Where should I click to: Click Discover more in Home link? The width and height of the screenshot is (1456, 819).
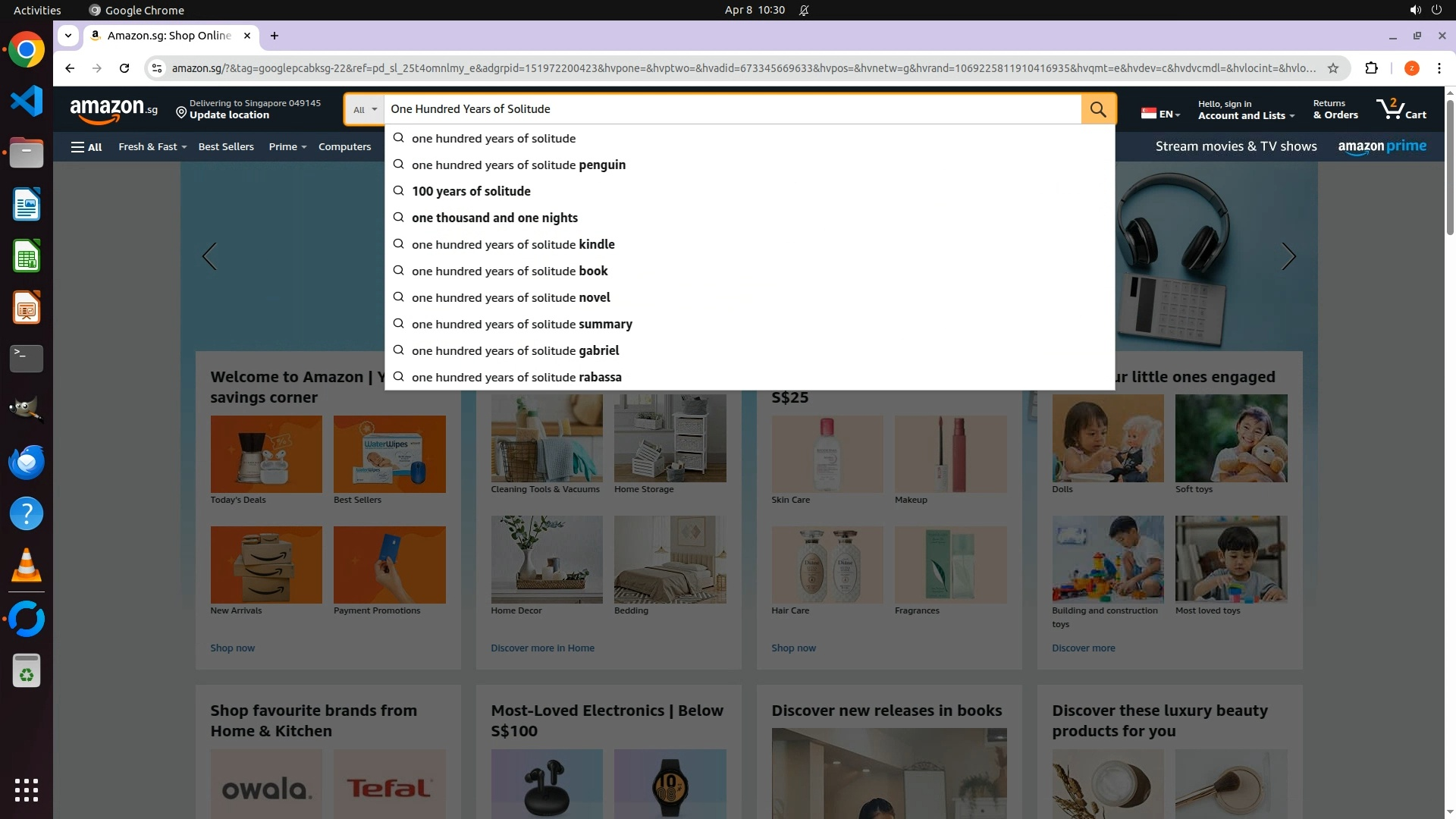pos(542,648)
